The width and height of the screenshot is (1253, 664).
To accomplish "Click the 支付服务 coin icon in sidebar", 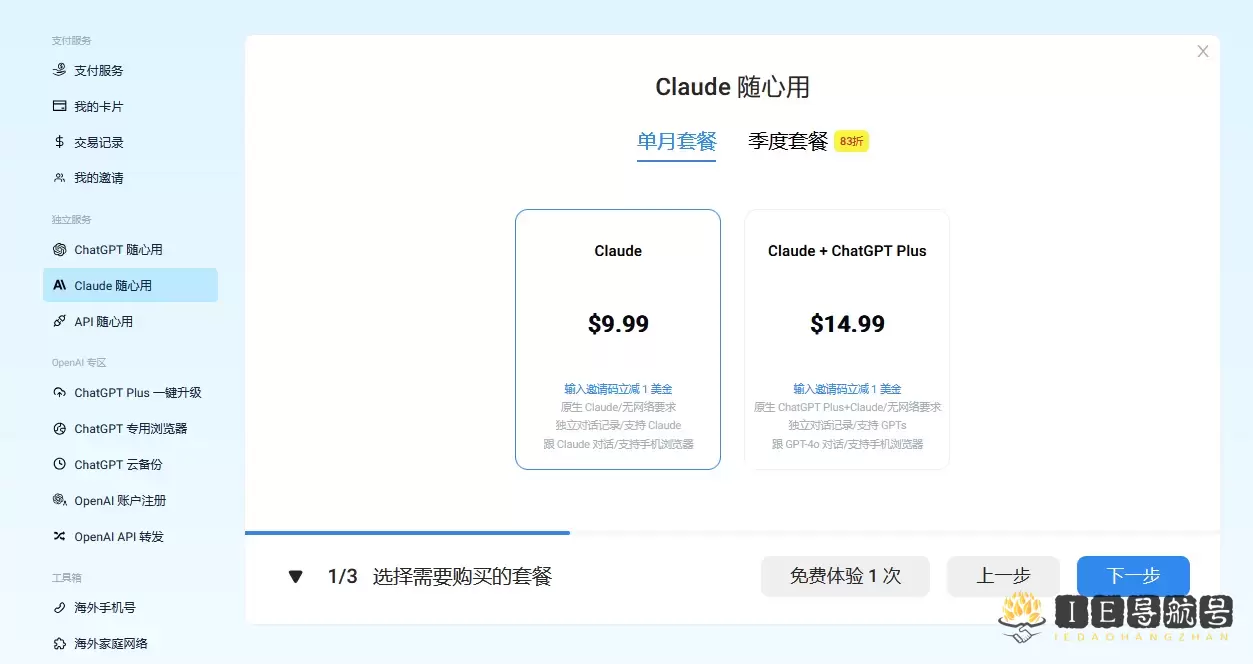I will tap(60, 70).
